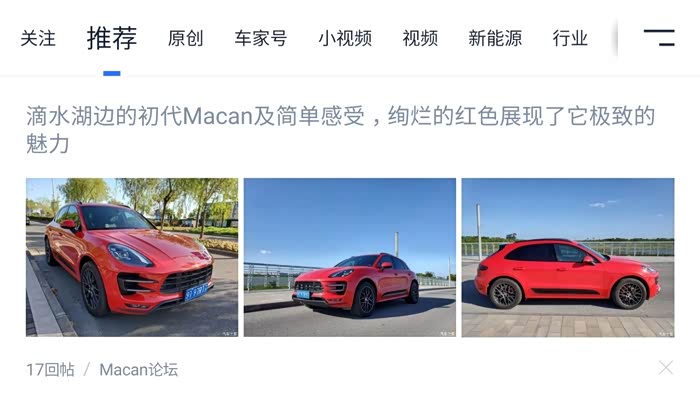Switch to the 小视频 tab
This screenshot has width=700, height=408.
345,38
